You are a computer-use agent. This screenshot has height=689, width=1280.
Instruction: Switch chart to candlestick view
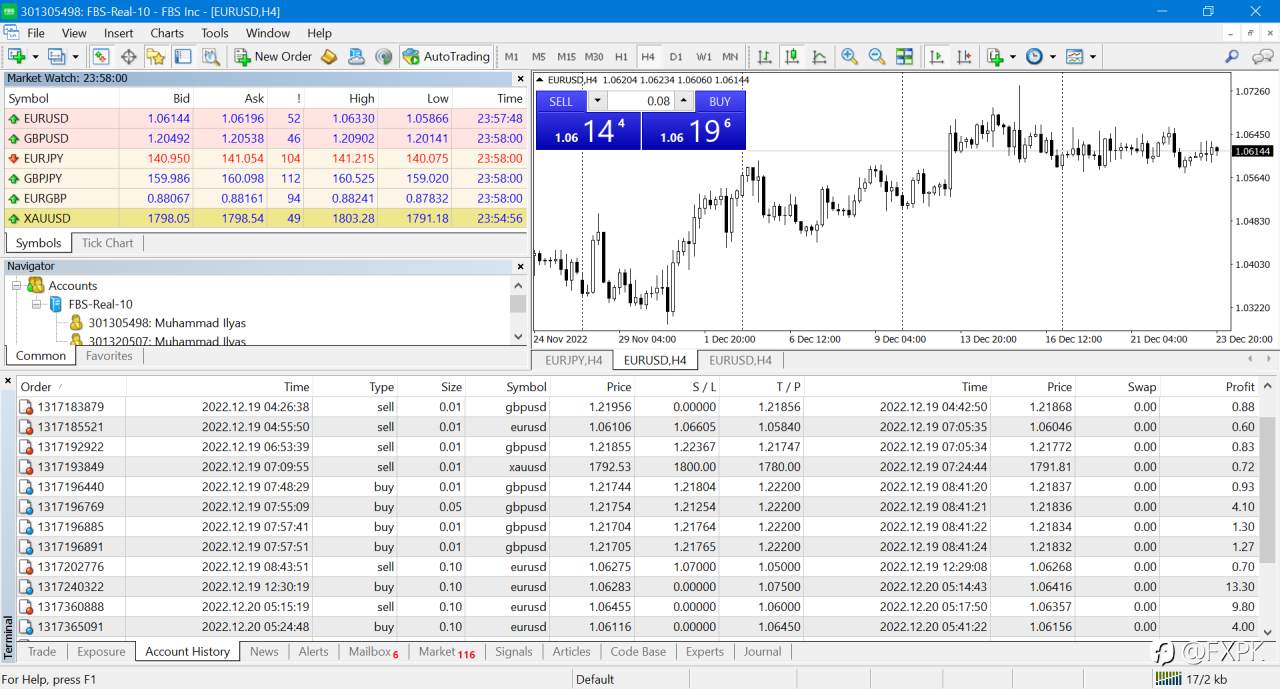[x=792, y=57]
